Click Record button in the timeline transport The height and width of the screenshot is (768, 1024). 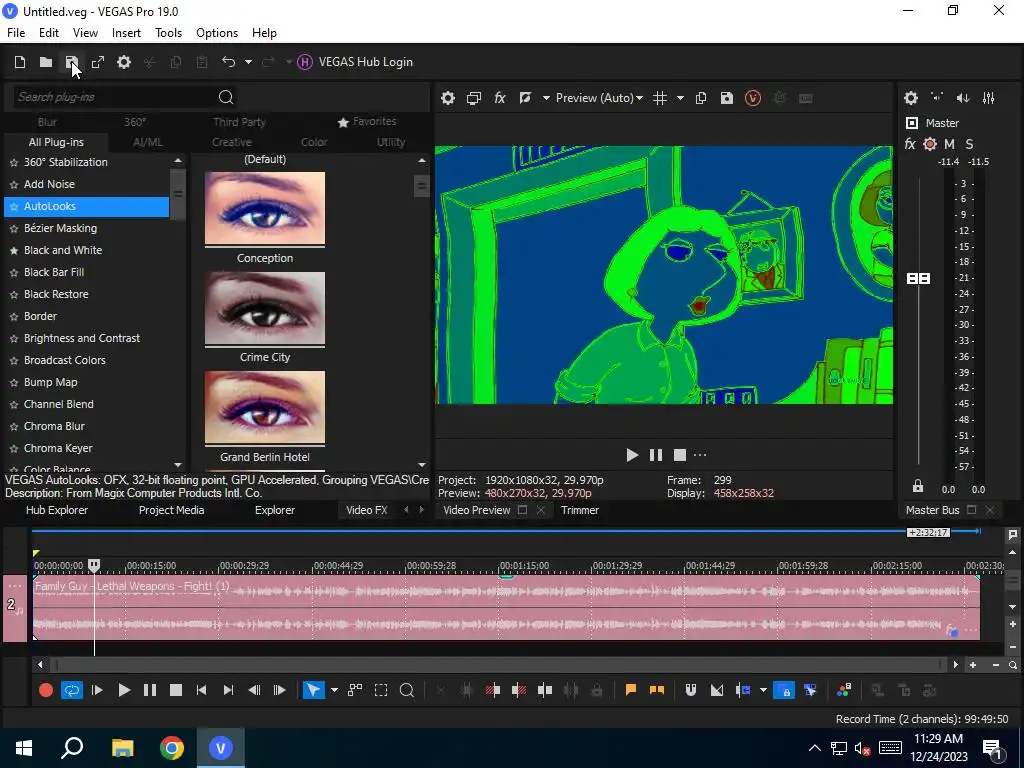pyautogui.click(x=46, y=690)
